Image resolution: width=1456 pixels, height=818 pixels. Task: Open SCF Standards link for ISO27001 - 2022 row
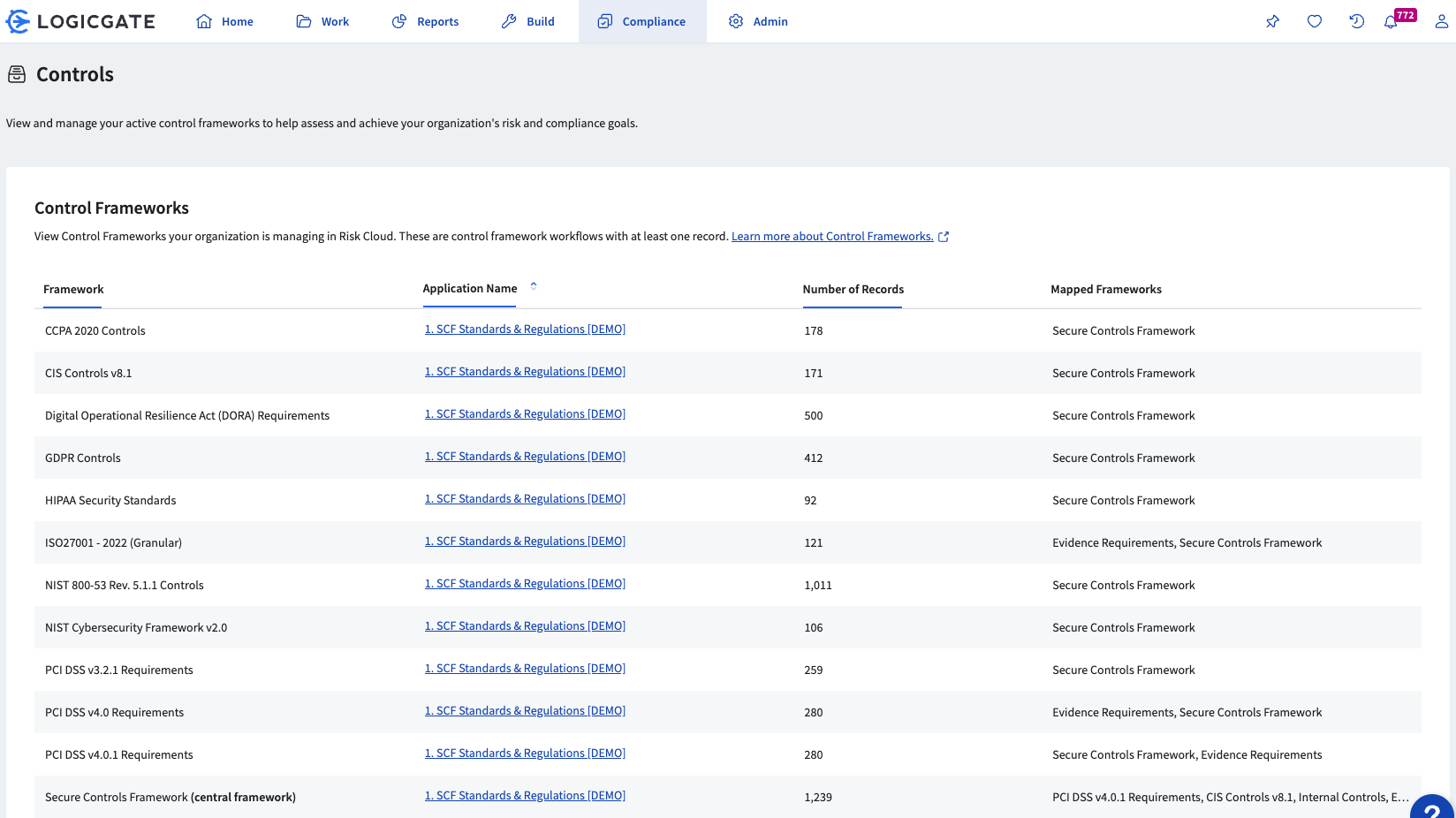525,541
